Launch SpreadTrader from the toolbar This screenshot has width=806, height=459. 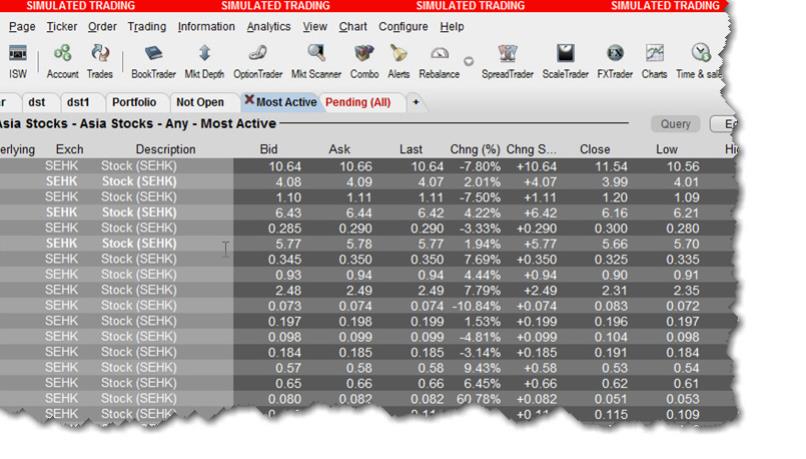[x=508, y=59]
